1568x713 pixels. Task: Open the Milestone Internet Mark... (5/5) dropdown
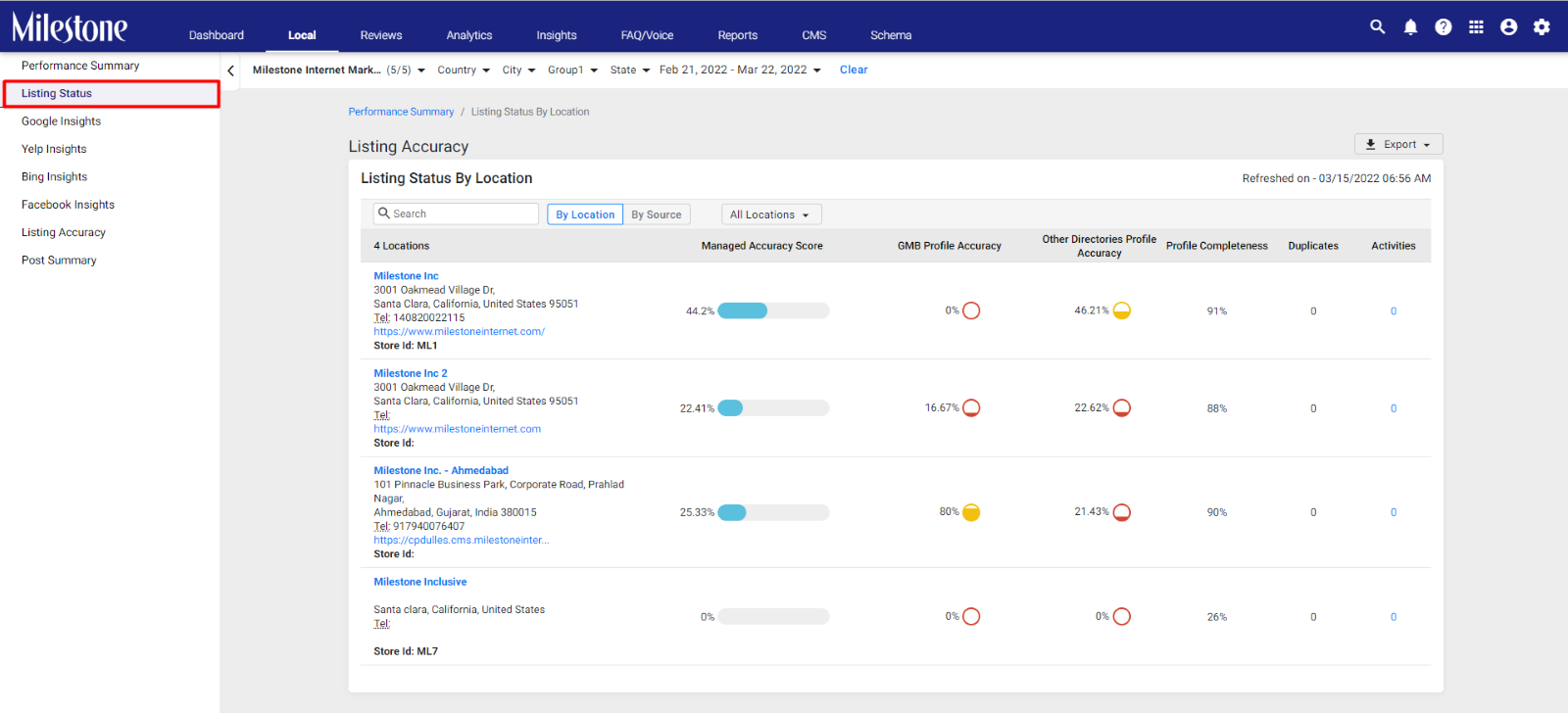339,71
